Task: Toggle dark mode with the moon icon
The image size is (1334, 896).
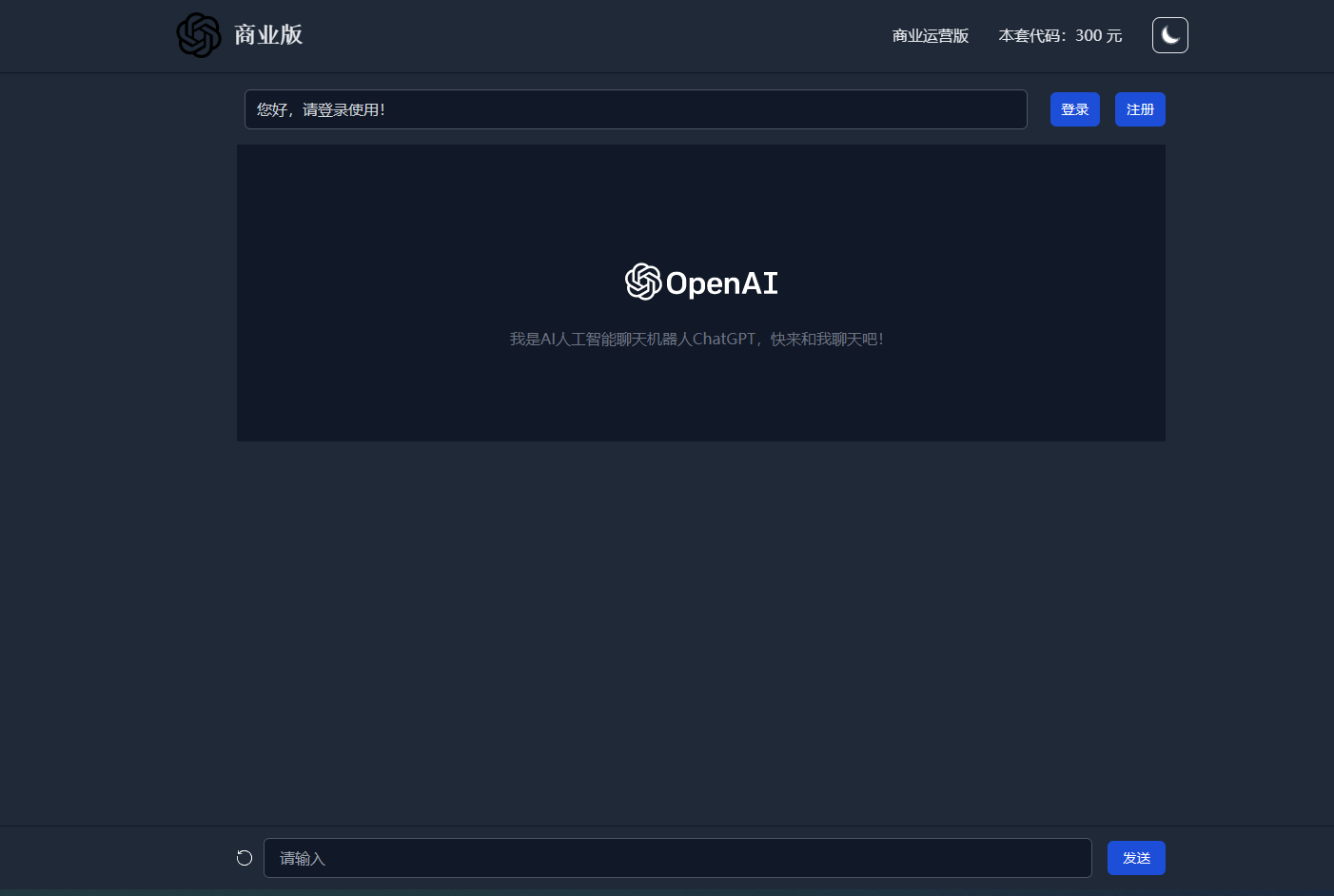Action: [x=1169, y=35]
